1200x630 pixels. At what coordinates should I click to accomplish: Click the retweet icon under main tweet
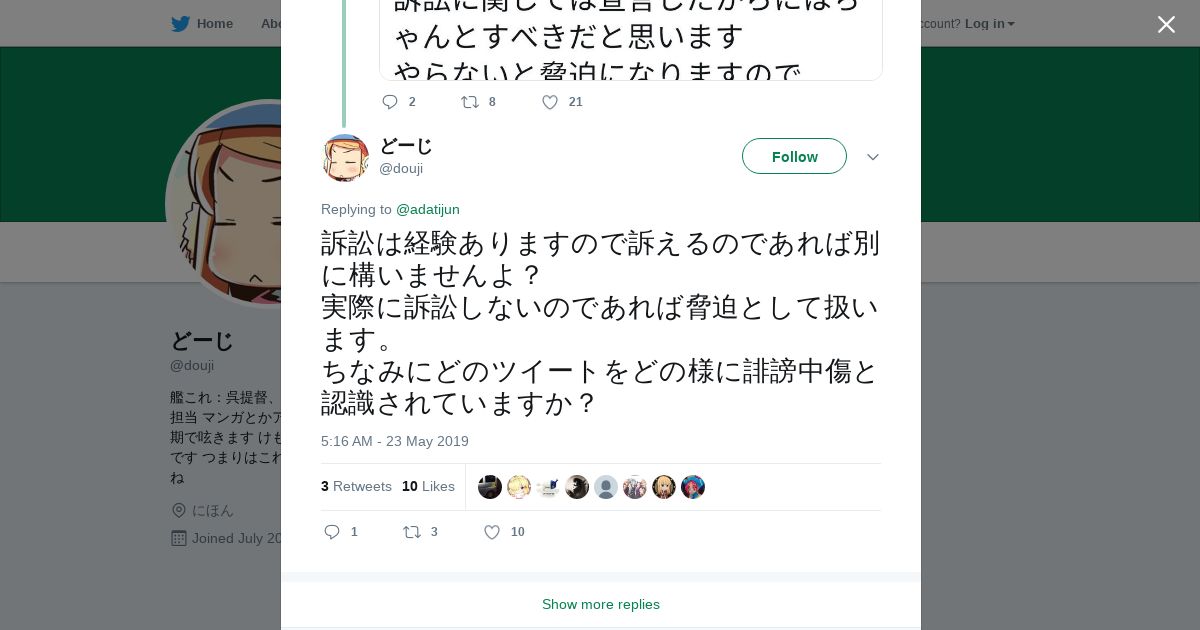[x=412, y=532]
